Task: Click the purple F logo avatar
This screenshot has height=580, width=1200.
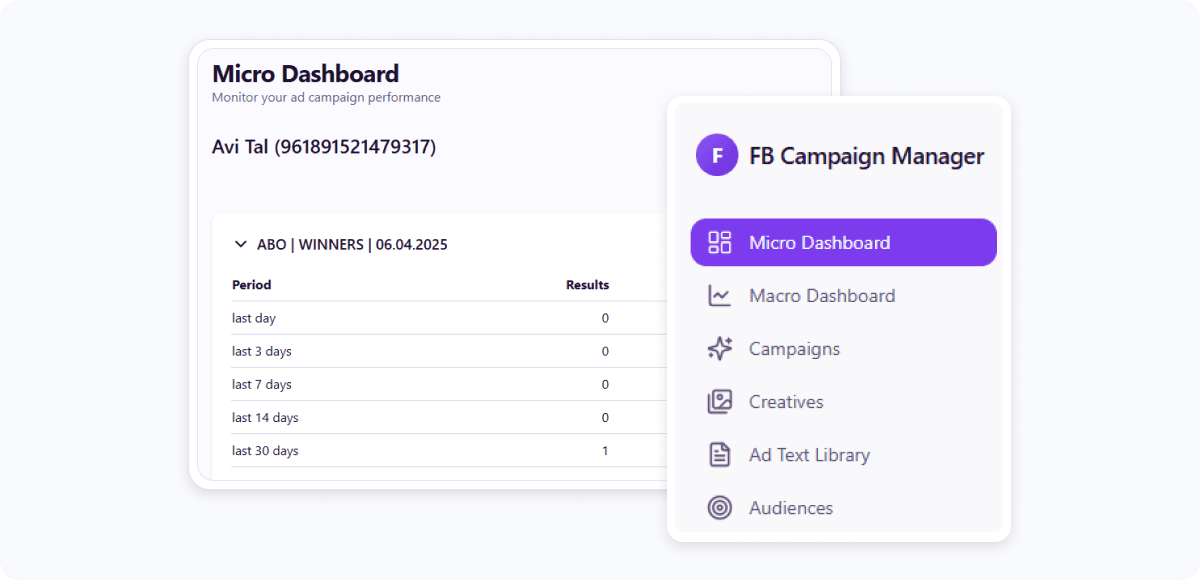Action: [x=717, y=156]
